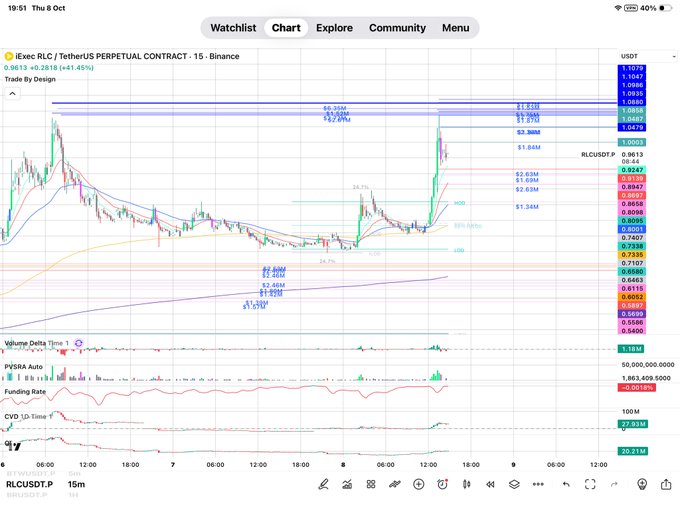Tap the VPN status indicator

[631, 8]
